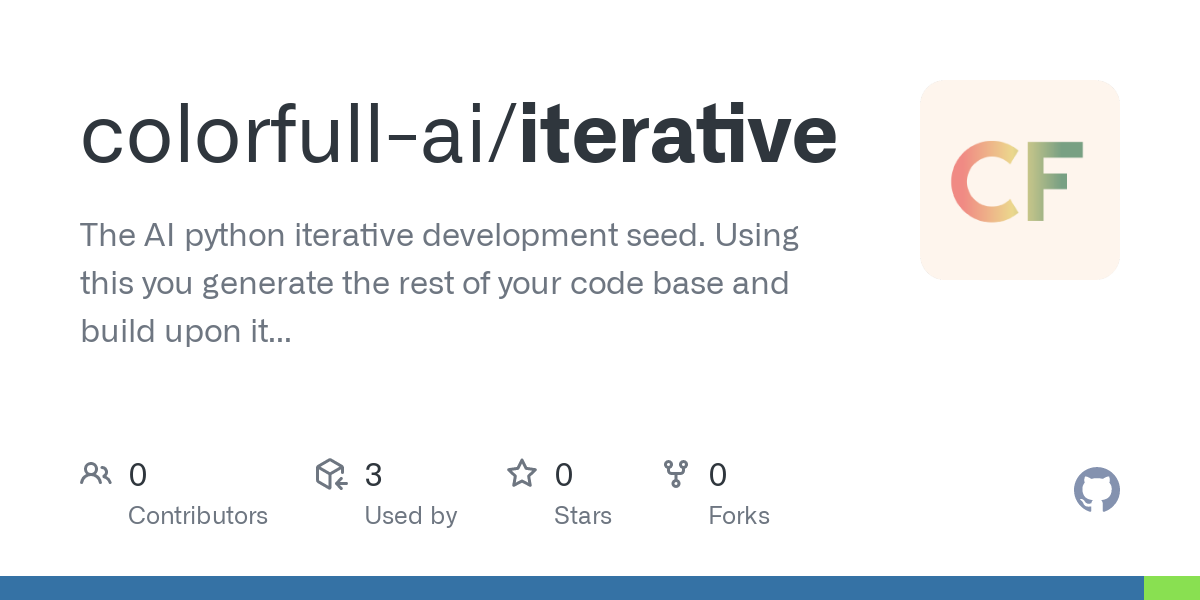Screen dimensions: 1200x600
Task: Click the 'colorfull-ai' owner name
Action: tap(284, 136)
